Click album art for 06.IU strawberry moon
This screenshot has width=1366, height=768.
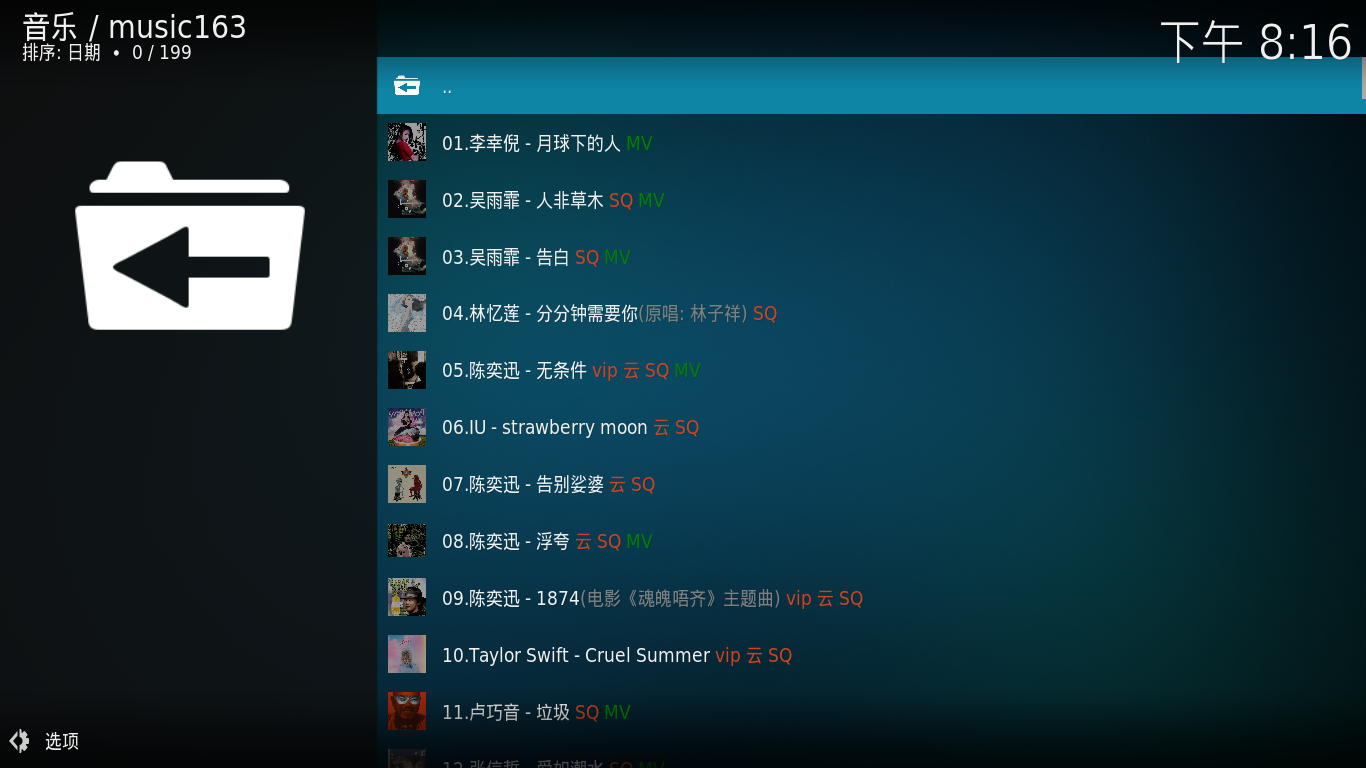[407, 427]
